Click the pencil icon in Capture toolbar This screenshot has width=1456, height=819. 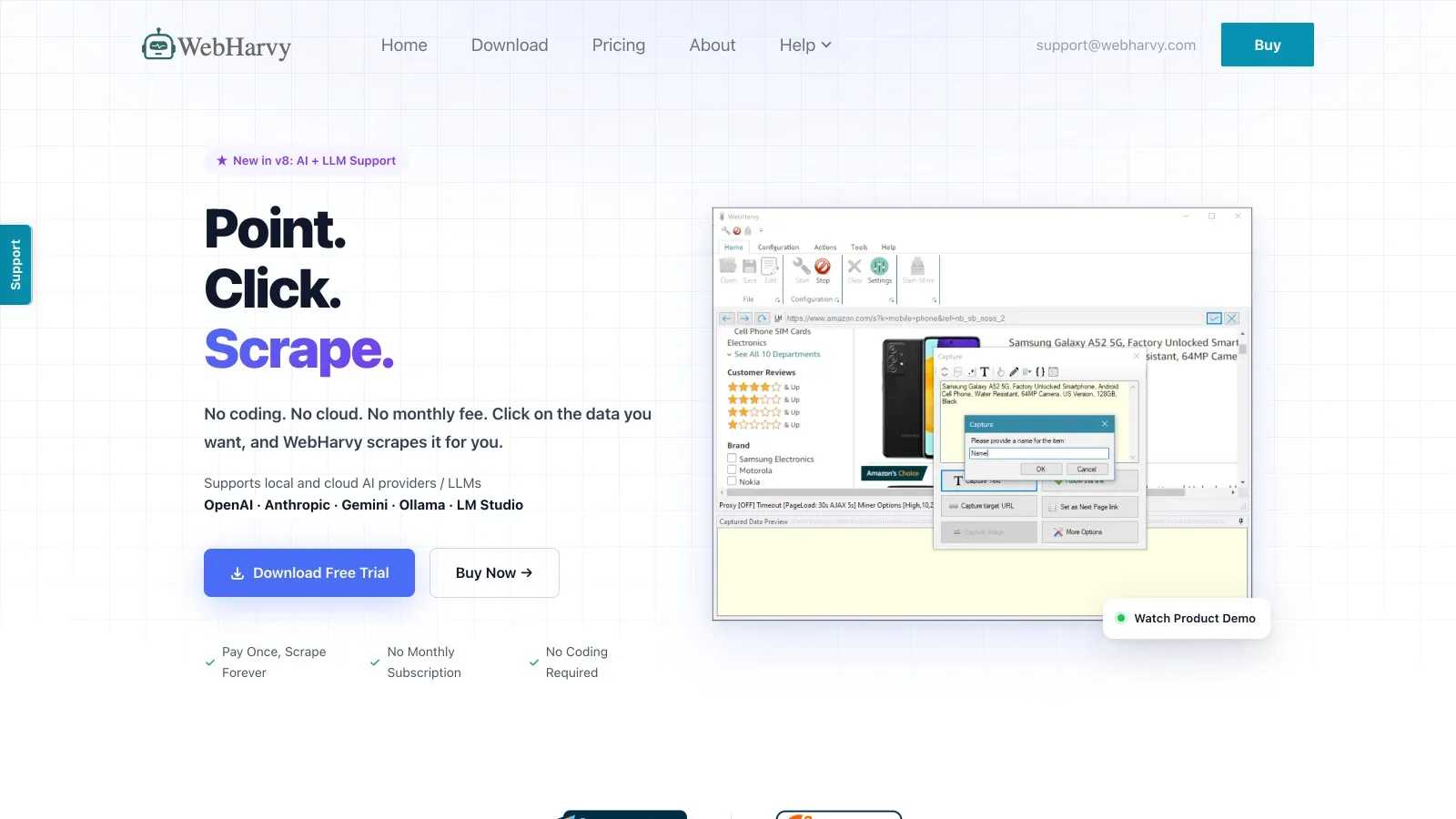pos(1014,372)
